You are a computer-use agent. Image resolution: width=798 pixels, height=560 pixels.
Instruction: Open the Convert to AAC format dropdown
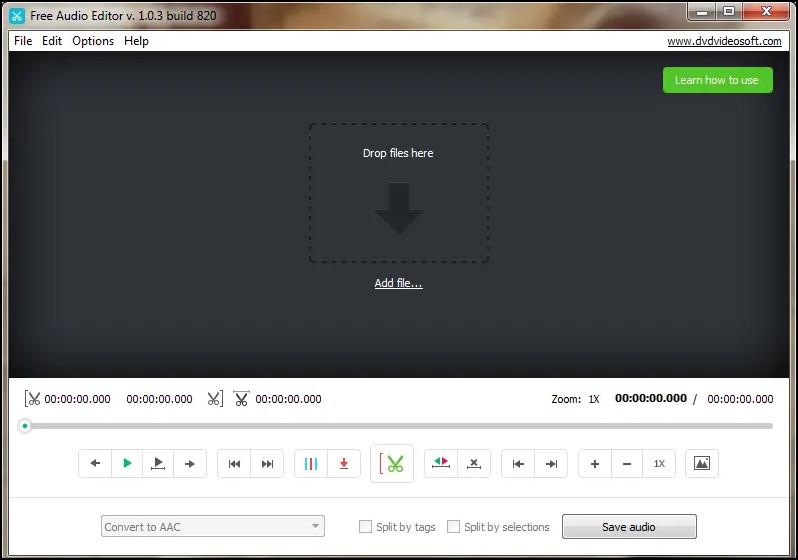(x=213, y=526)
